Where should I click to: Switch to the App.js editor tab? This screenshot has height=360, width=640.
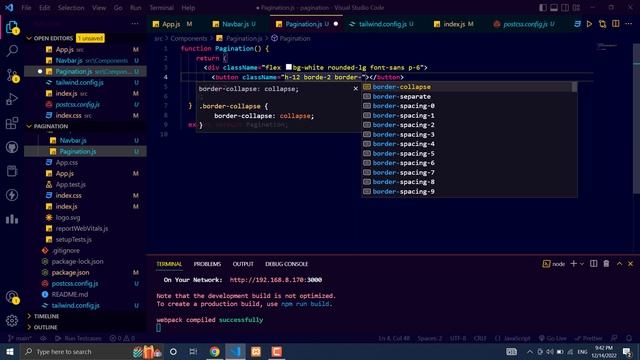point(171,24)
